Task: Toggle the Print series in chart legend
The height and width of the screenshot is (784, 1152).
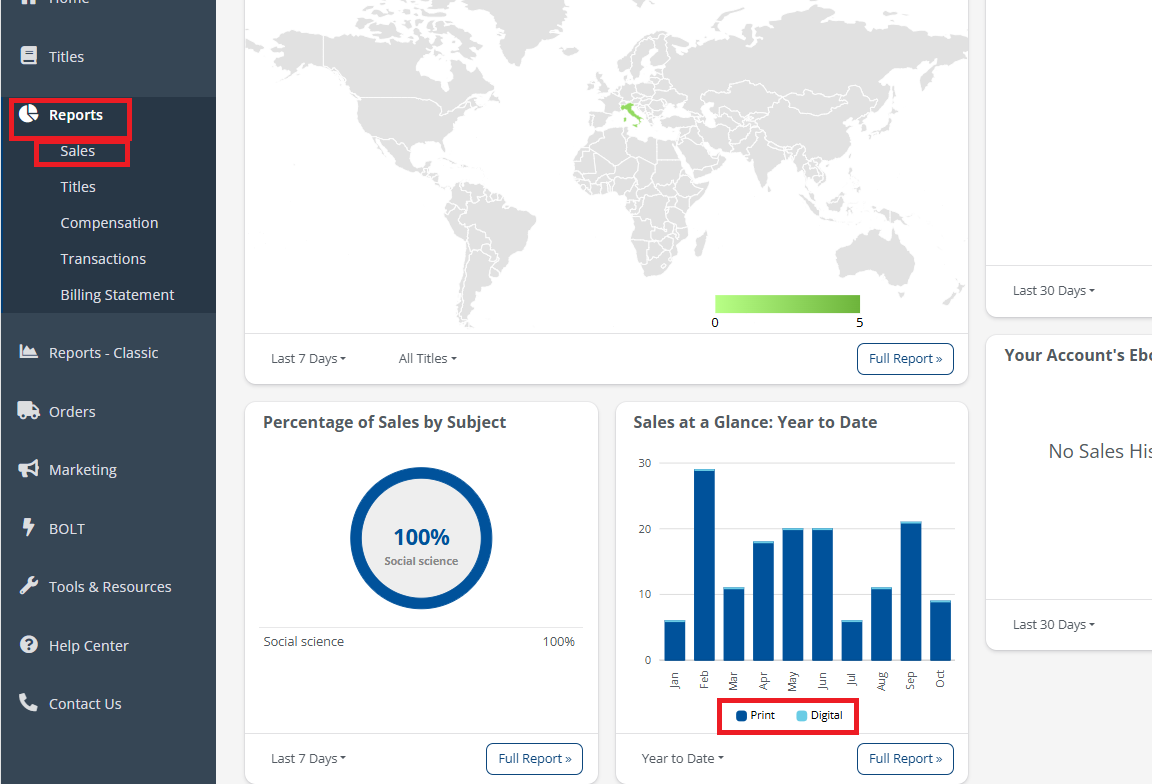Action: (755, 716)
